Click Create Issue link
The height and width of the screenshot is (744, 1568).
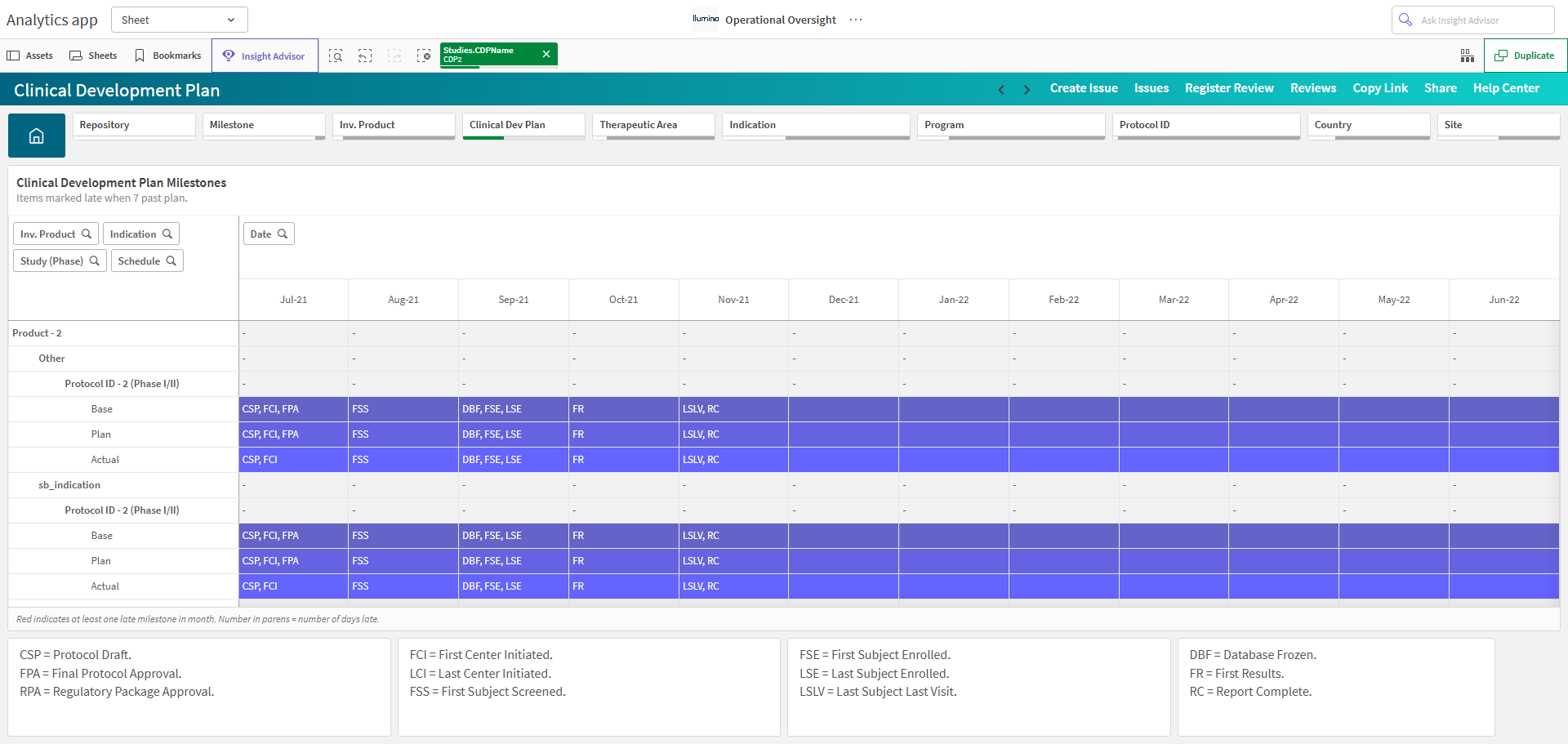point(1084,88)
